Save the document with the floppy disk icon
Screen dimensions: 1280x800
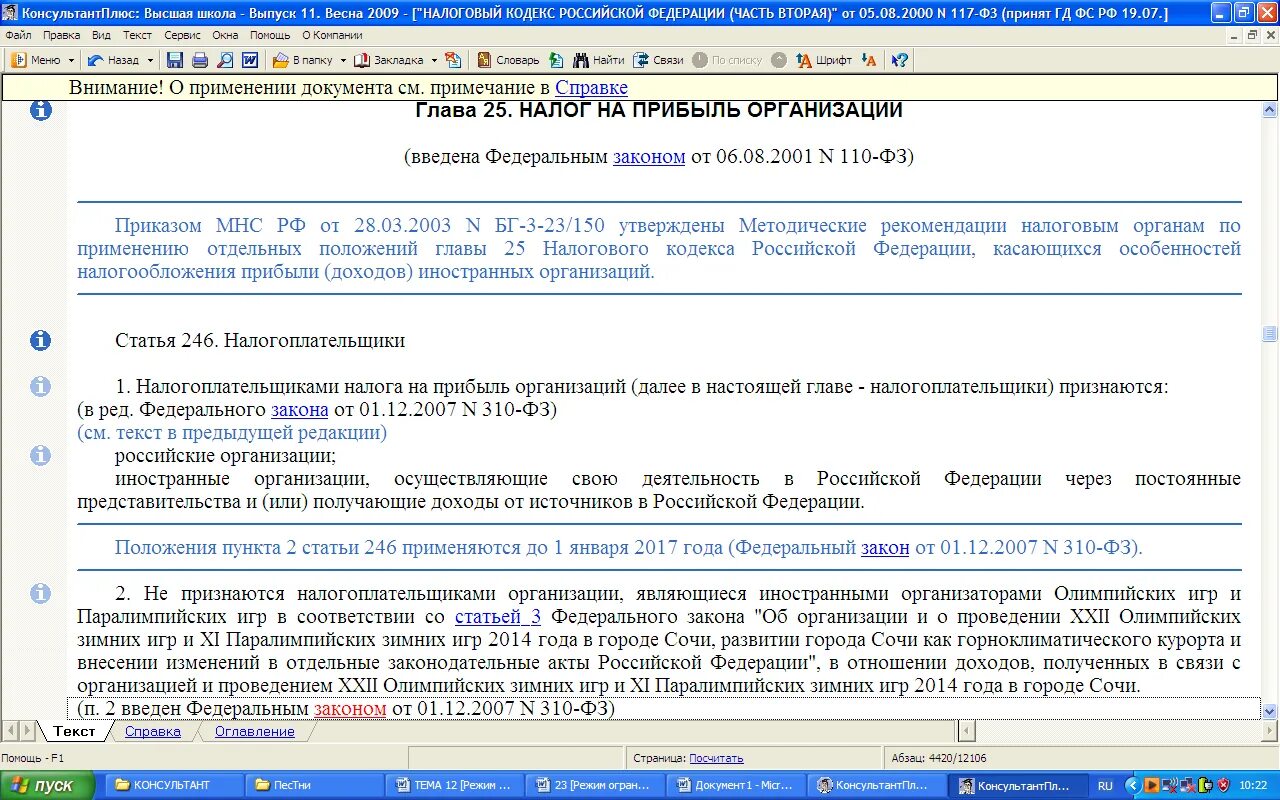click(175, 60)
